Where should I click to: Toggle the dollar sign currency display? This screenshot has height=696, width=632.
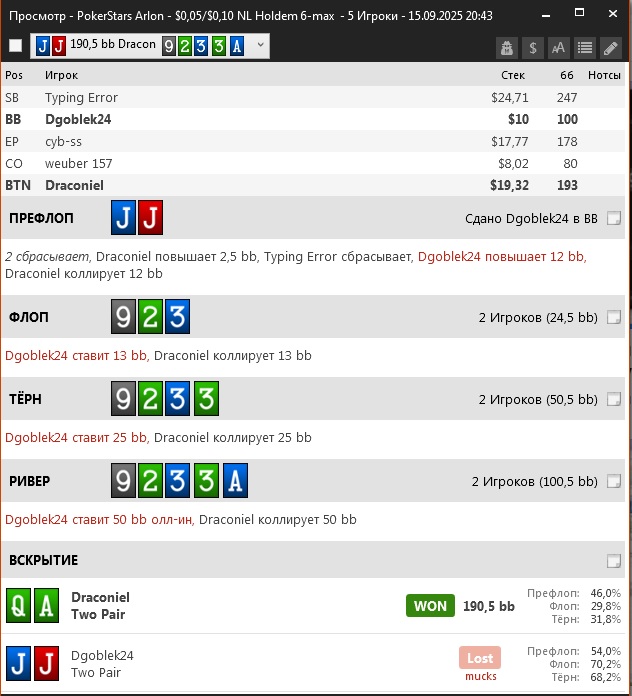(534, 47)
